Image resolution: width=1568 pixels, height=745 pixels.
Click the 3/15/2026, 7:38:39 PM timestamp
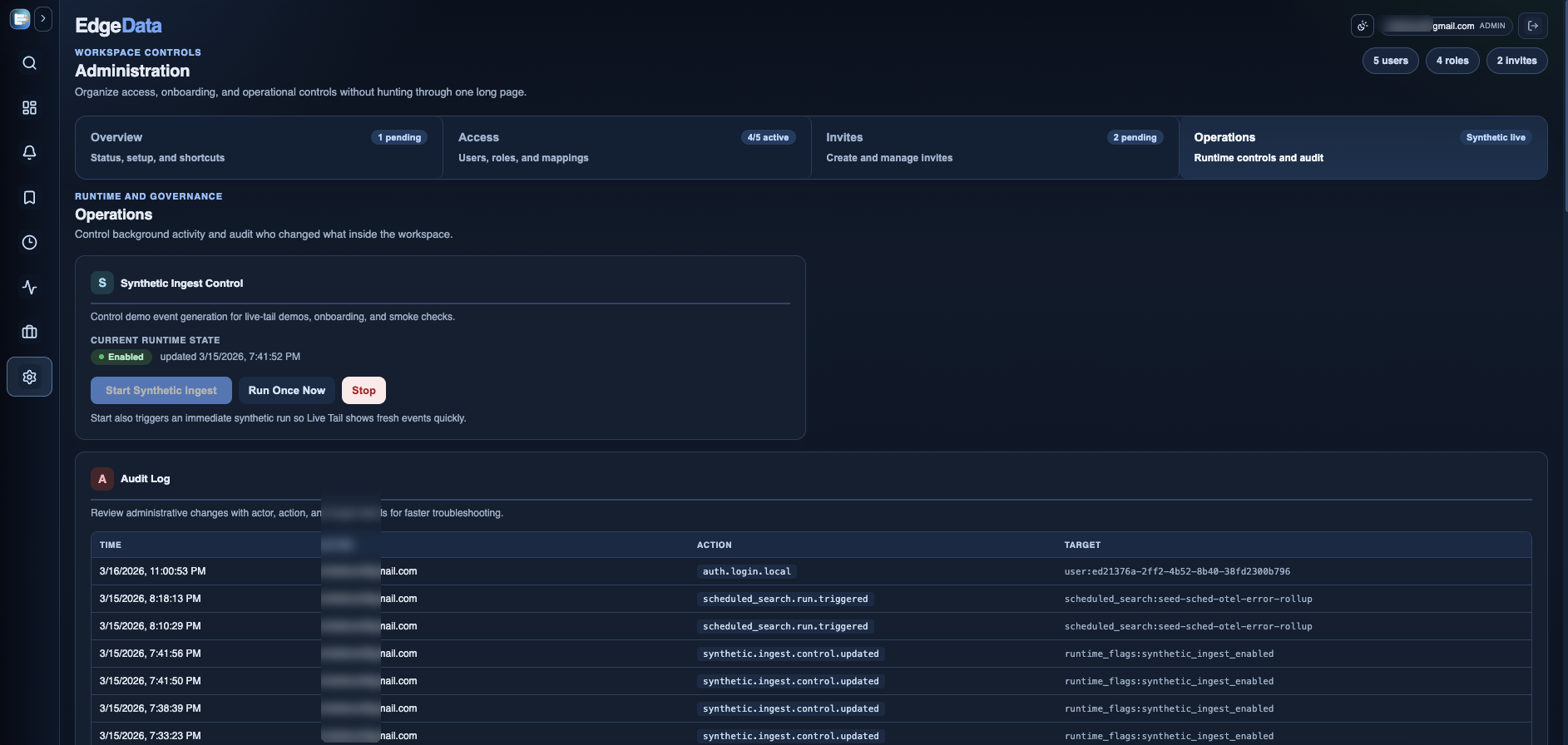(150, 708)
